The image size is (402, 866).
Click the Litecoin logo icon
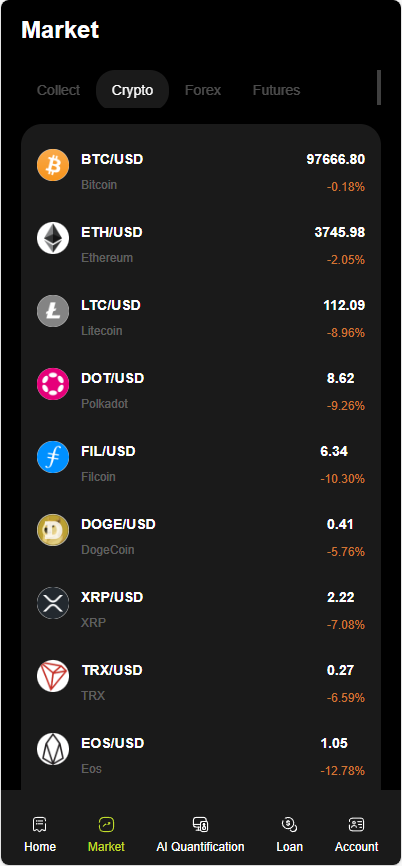tap(53, 311)
